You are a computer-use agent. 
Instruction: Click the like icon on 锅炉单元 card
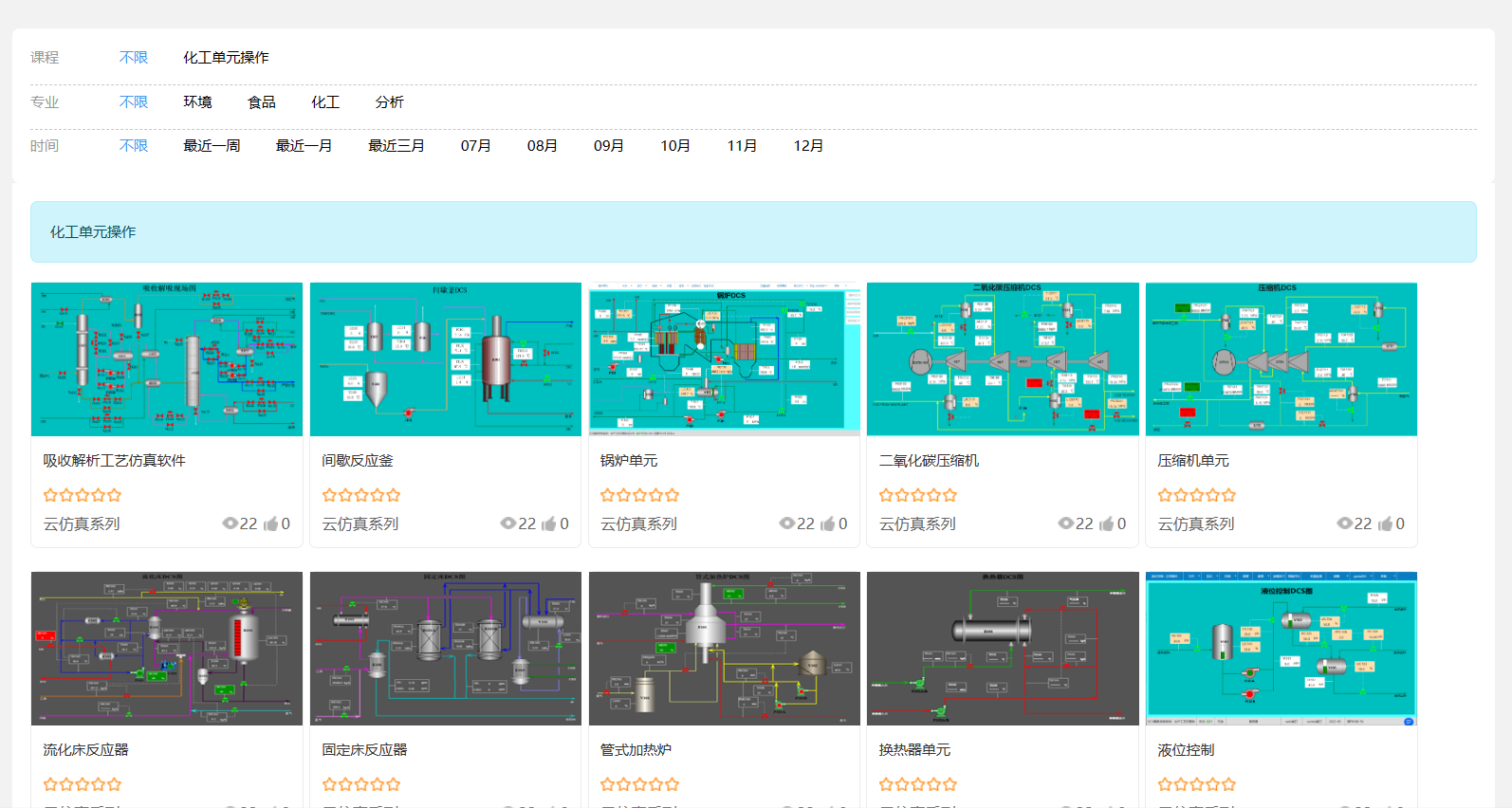(828, 523)
